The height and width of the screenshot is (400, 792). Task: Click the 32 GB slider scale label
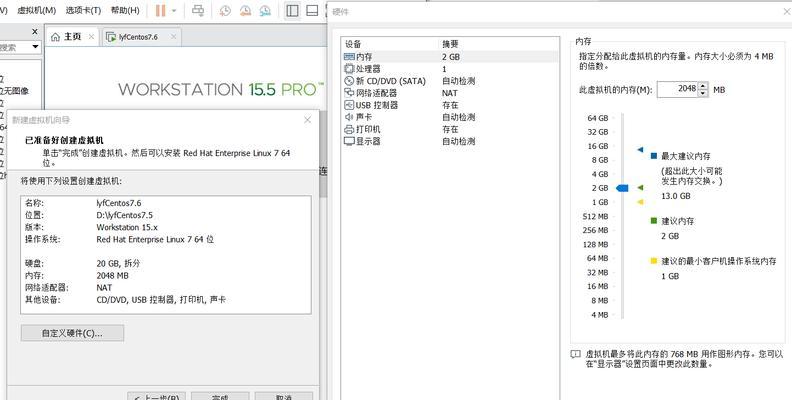[598, 132]
